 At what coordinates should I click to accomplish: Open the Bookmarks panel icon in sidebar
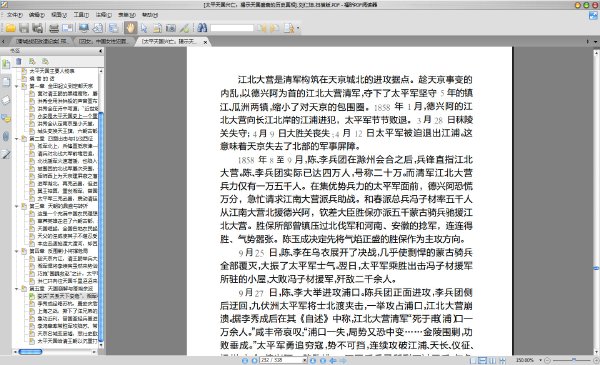[x=6, y=64]
